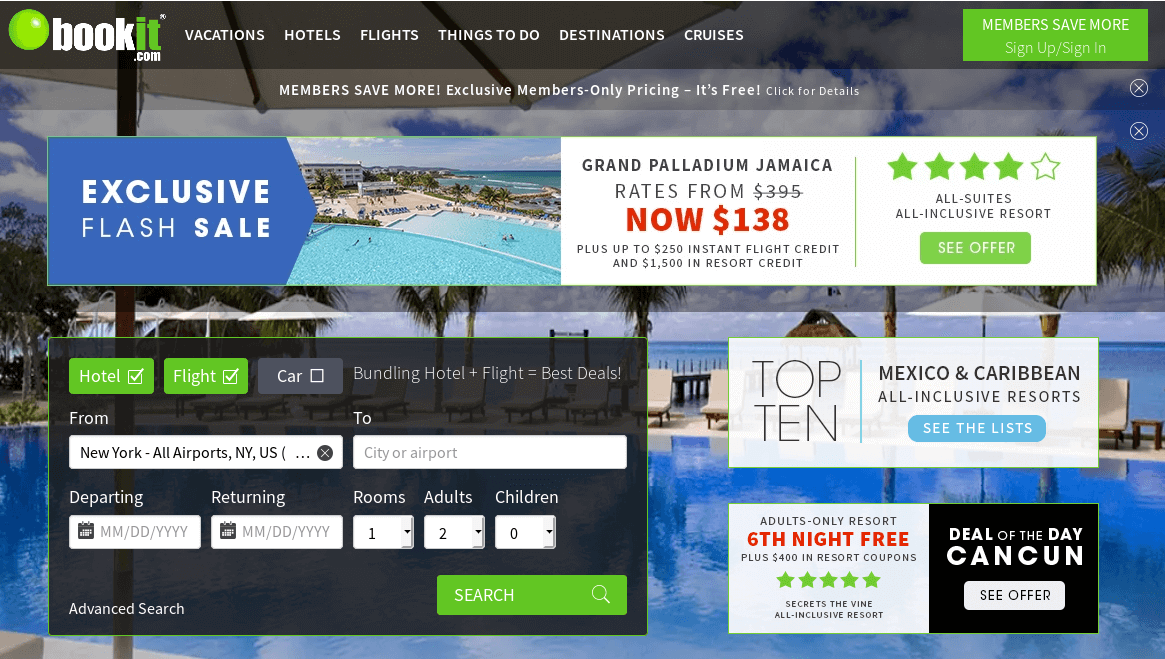Enable the Car checkbox

[x=317, y=376]
